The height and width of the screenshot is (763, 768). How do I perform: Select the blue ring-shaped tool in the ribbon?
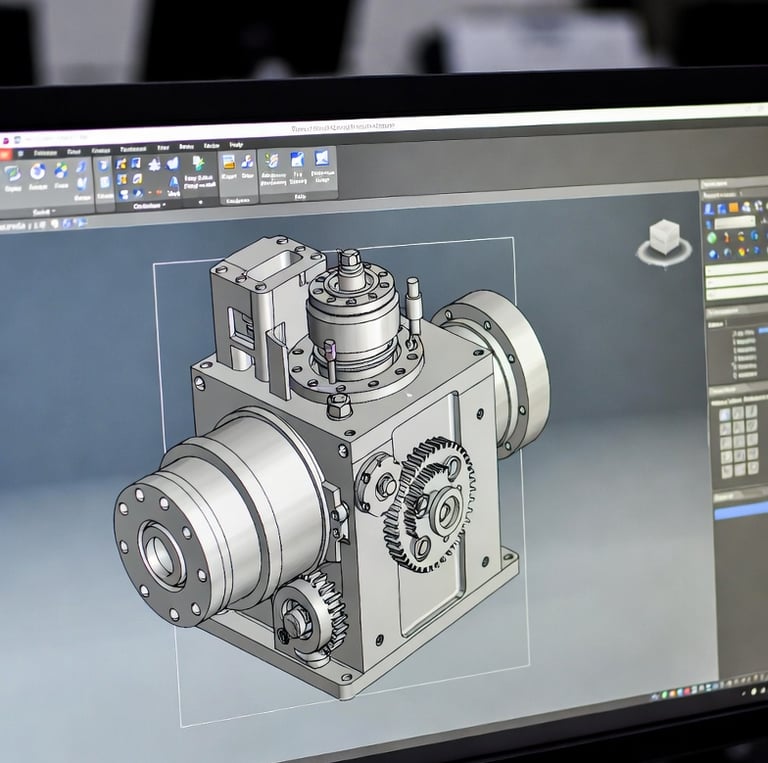click(38, 172)
